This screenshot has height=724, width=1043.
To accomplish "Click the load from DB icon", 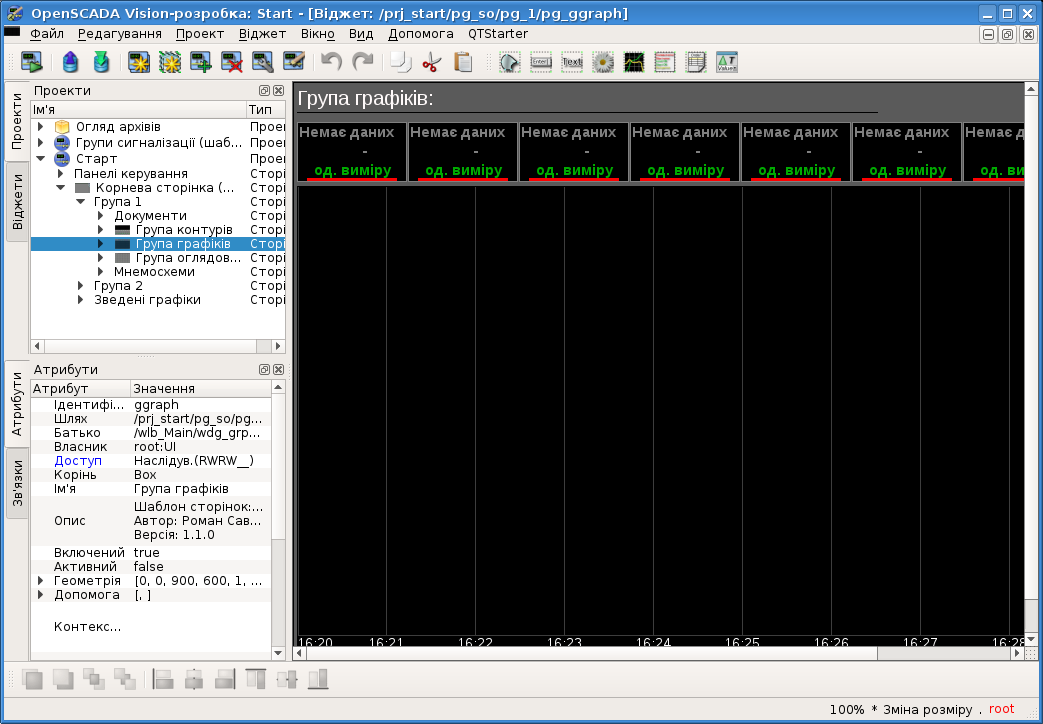I will (71, 62).
